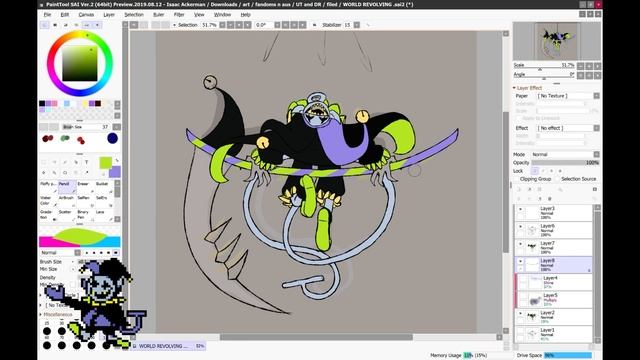Select the Fluffy brush preset

[x=49, y=187]
